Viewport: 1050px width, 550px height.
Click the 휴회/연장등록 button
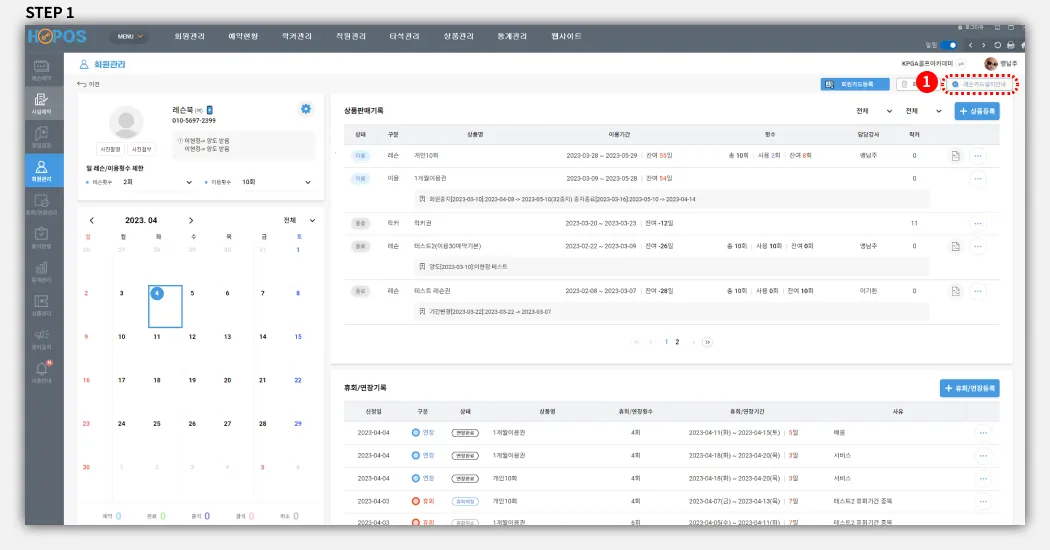coord(969,388)
